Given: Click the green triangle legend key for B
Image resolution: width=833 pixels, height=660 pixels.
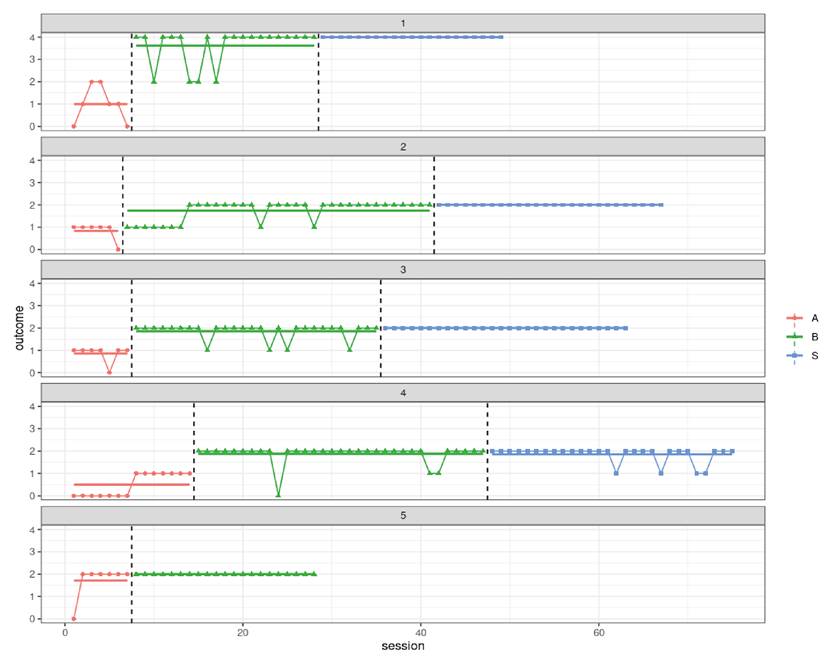Looking at the screenshot, I should (x=795, y=336).
